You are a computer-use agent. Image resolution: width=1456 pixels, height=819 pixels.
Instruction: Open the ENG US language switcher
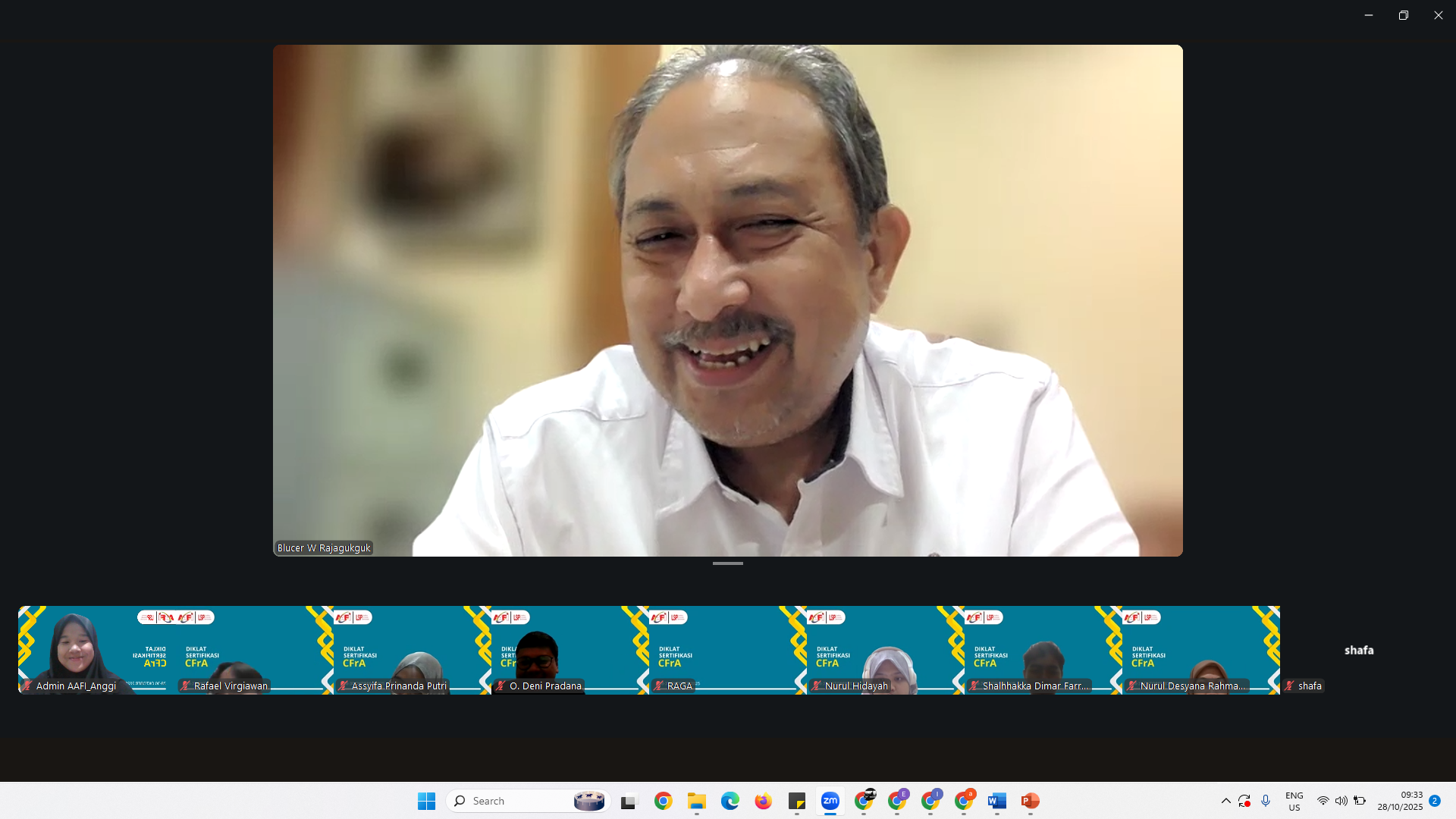point(1294,801)
